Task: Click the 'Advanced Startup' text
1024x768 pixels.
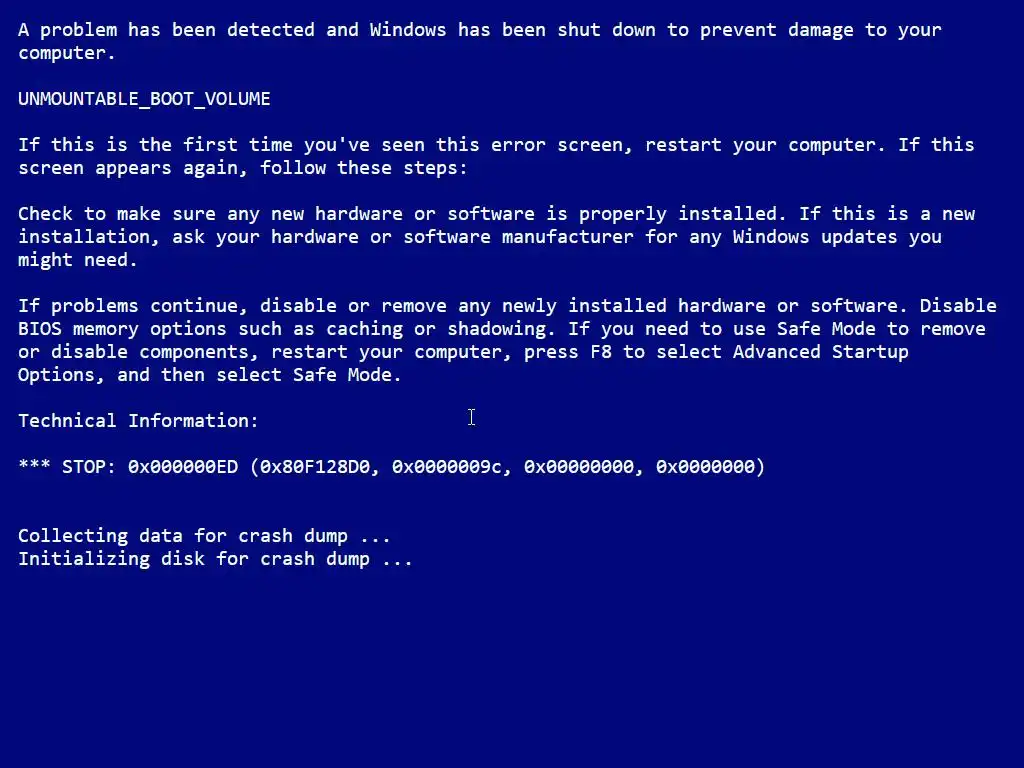Action: click(x=821, y=351)
